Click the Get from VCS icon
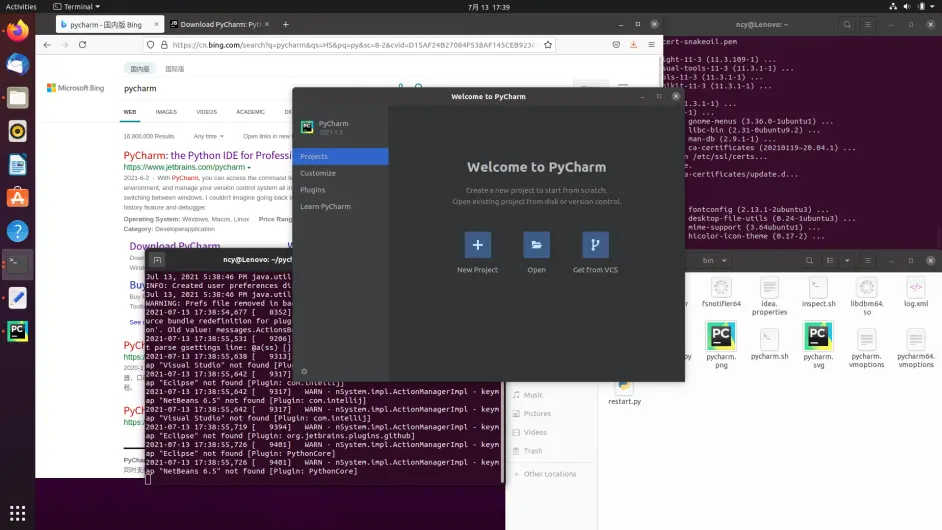This screenshot has width=942, height=530. [x=595, y=245]
